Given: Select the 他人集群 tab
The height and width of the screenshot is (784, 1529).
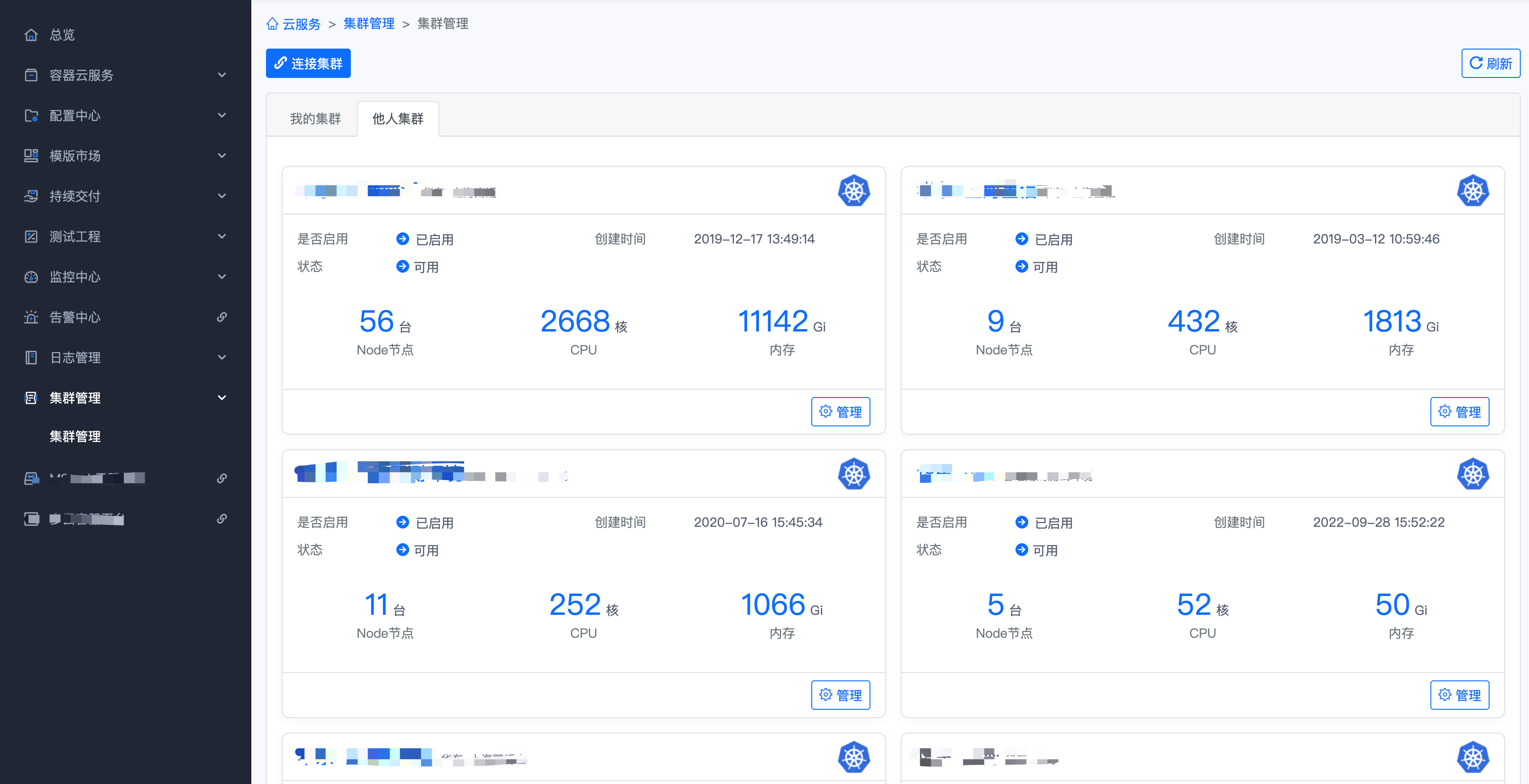Looking at the screenshot, I should point(398,119).
